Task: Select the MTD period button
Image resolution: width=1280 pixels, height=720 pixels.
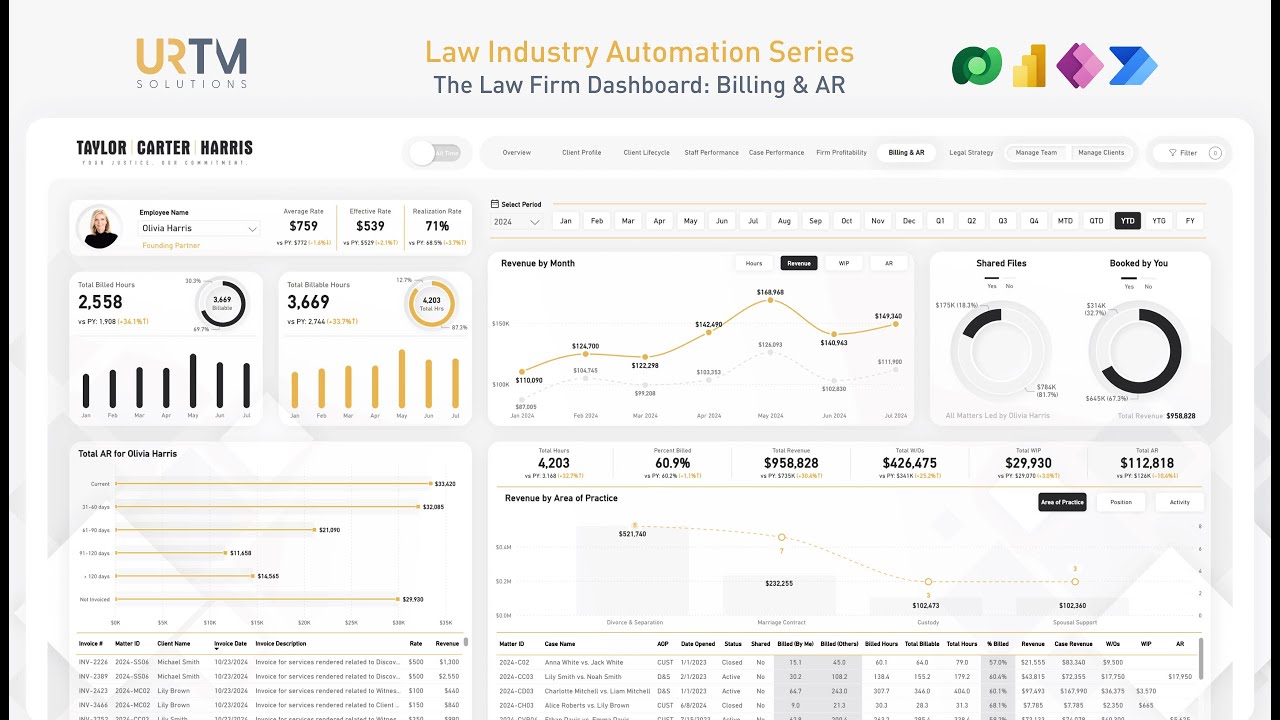Action: [x=1065, y=221]
